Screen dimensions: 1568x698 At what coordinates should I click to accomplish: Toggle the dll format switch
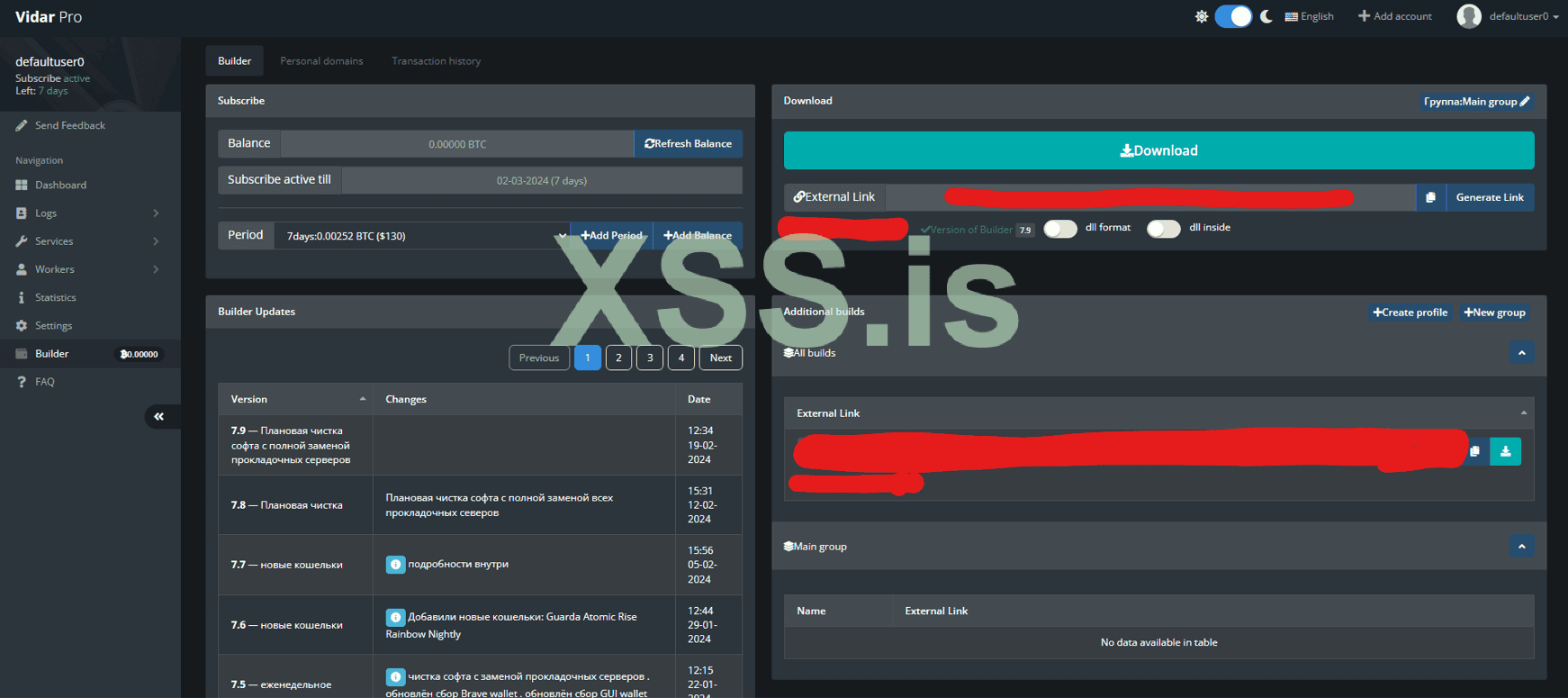click(1060, 229)
